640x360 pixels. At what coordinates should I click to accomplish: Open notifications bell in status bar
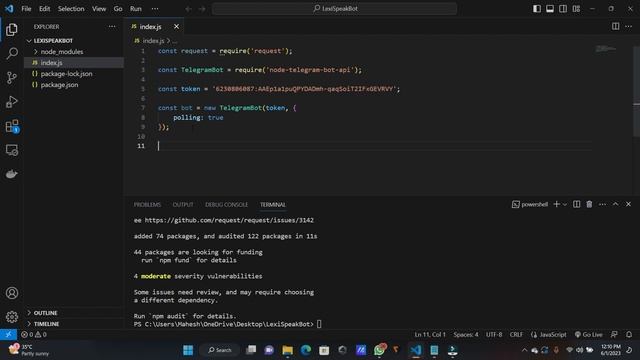point(629,335)
